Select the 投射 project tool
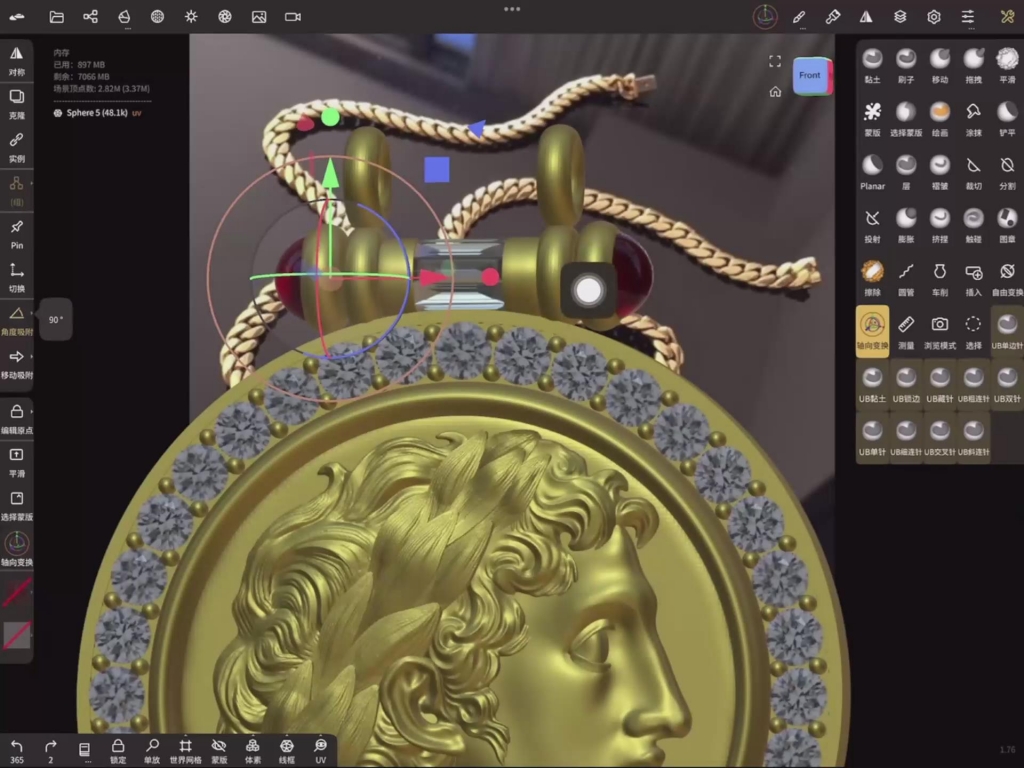This screenshot has width=1024, height=768. coord(872,225)
